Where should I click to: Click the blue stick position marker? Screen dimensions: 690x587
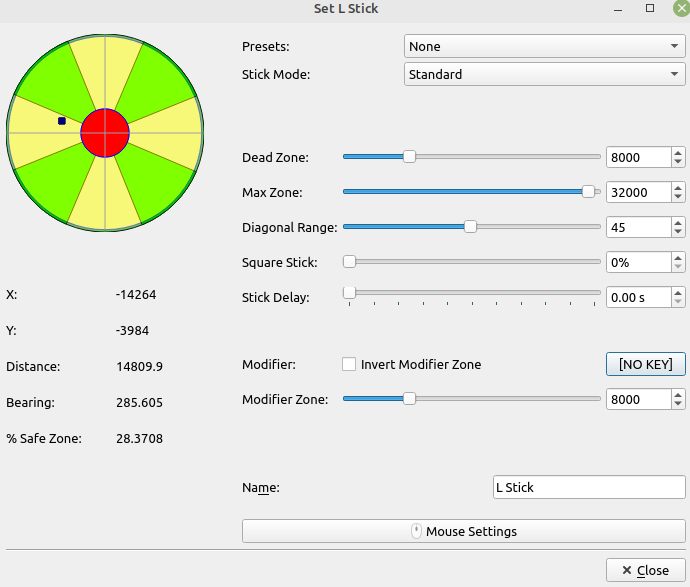coord(62,121)
